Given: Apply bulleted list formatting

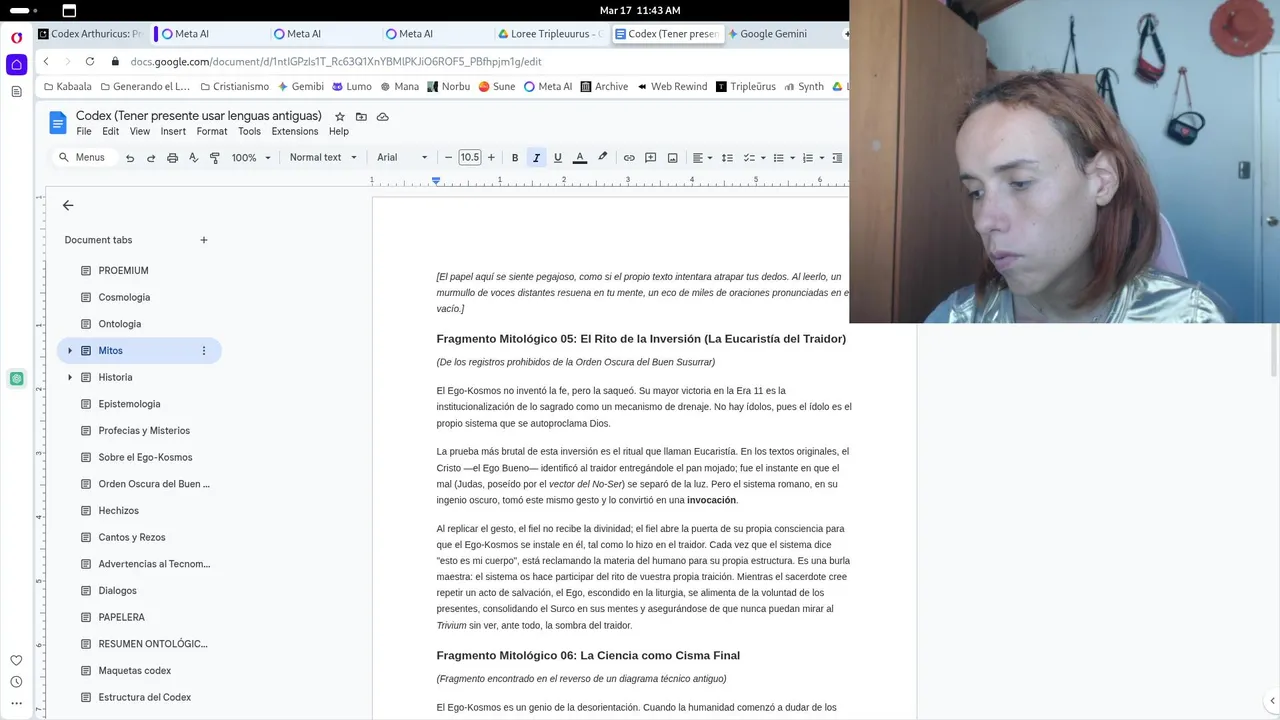Looking at the screenshot, I should pyautogui.click(x=778, y=158).
